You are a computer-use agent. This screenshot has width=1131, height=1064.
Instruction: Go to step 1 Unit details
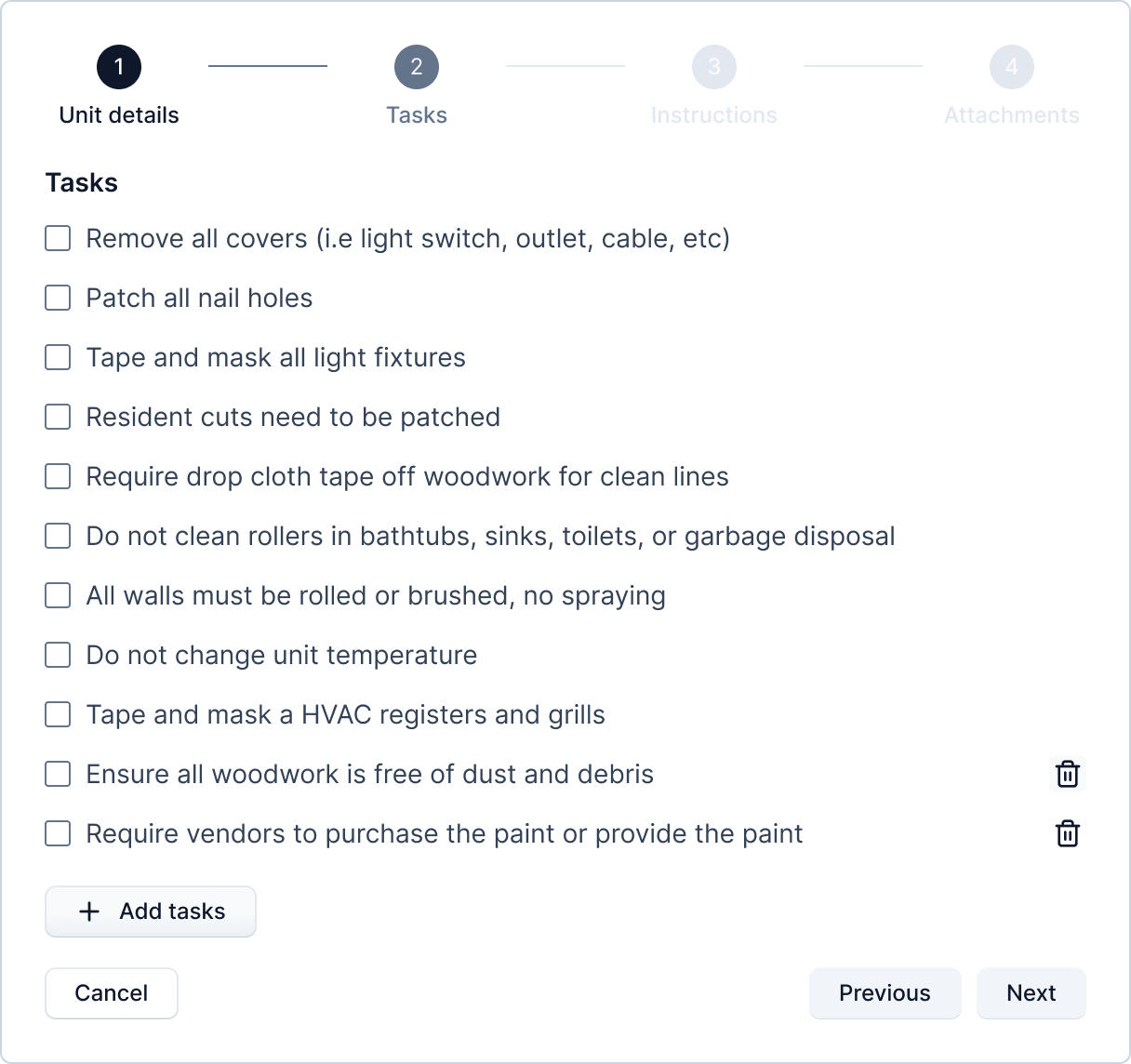click(119, 67)
